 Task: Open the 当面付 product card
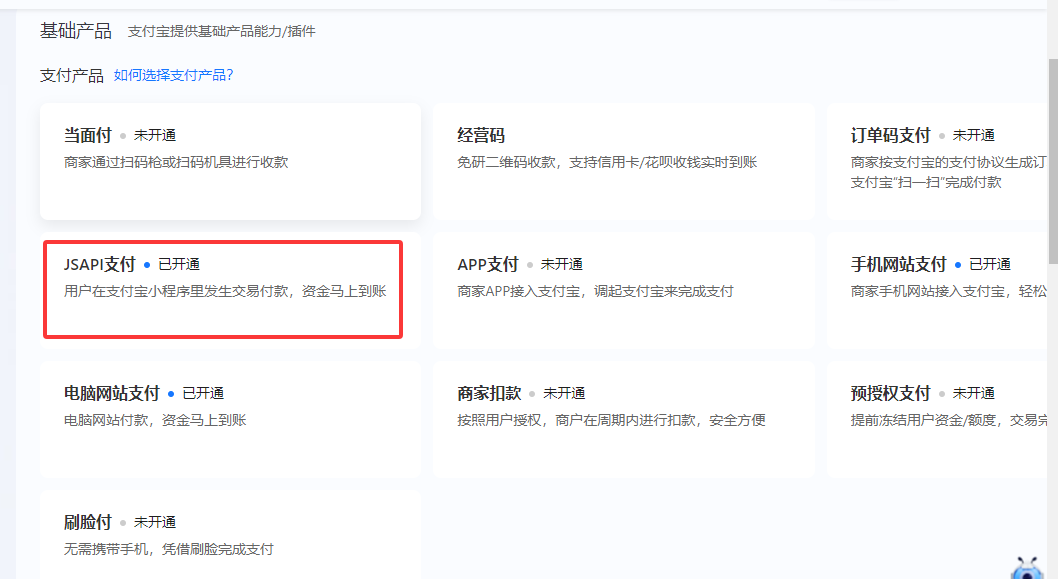[x=230, y=161]
